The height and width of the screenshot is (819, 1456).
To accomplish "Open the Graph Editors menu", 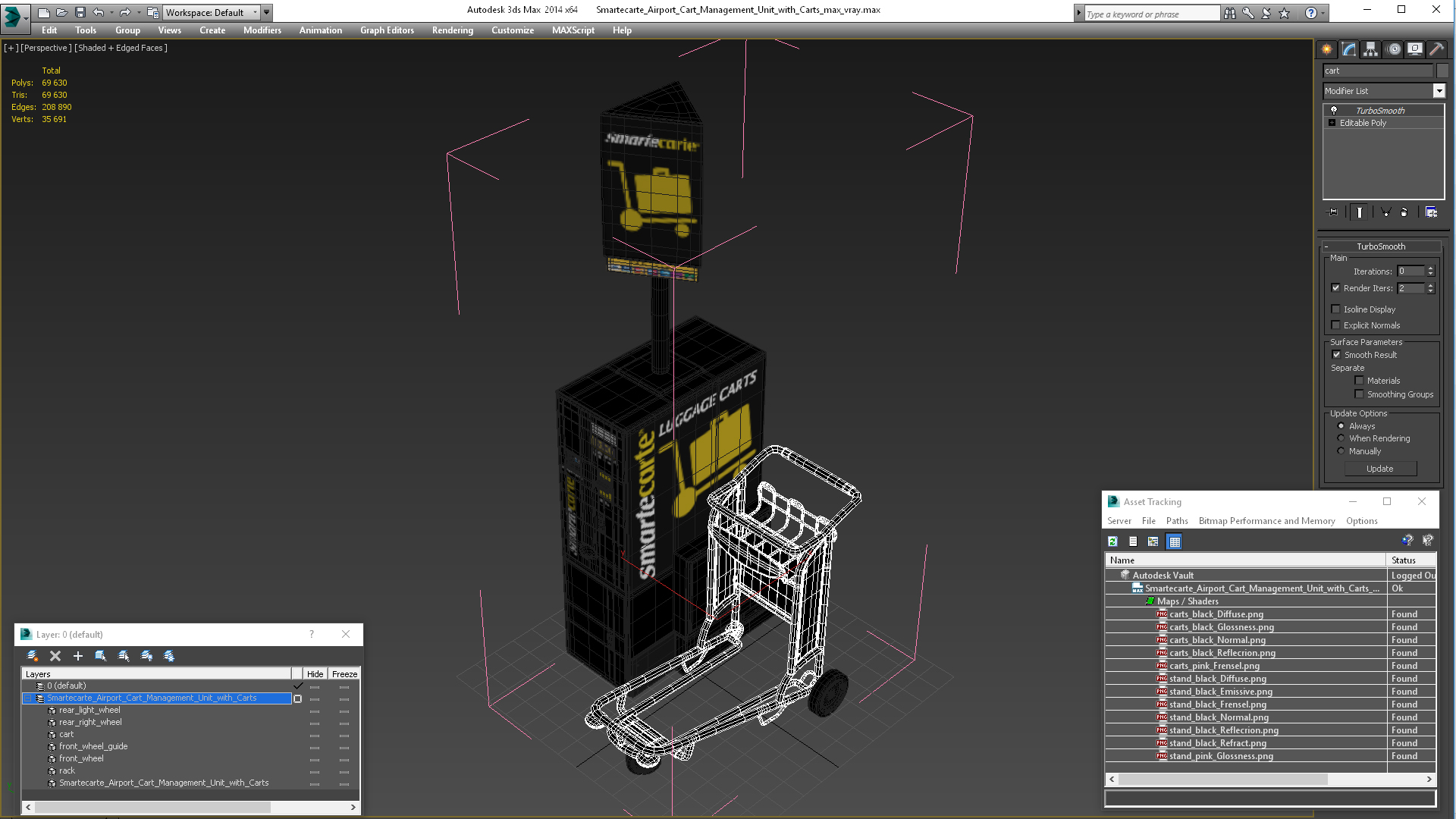I will pos(387,30).
